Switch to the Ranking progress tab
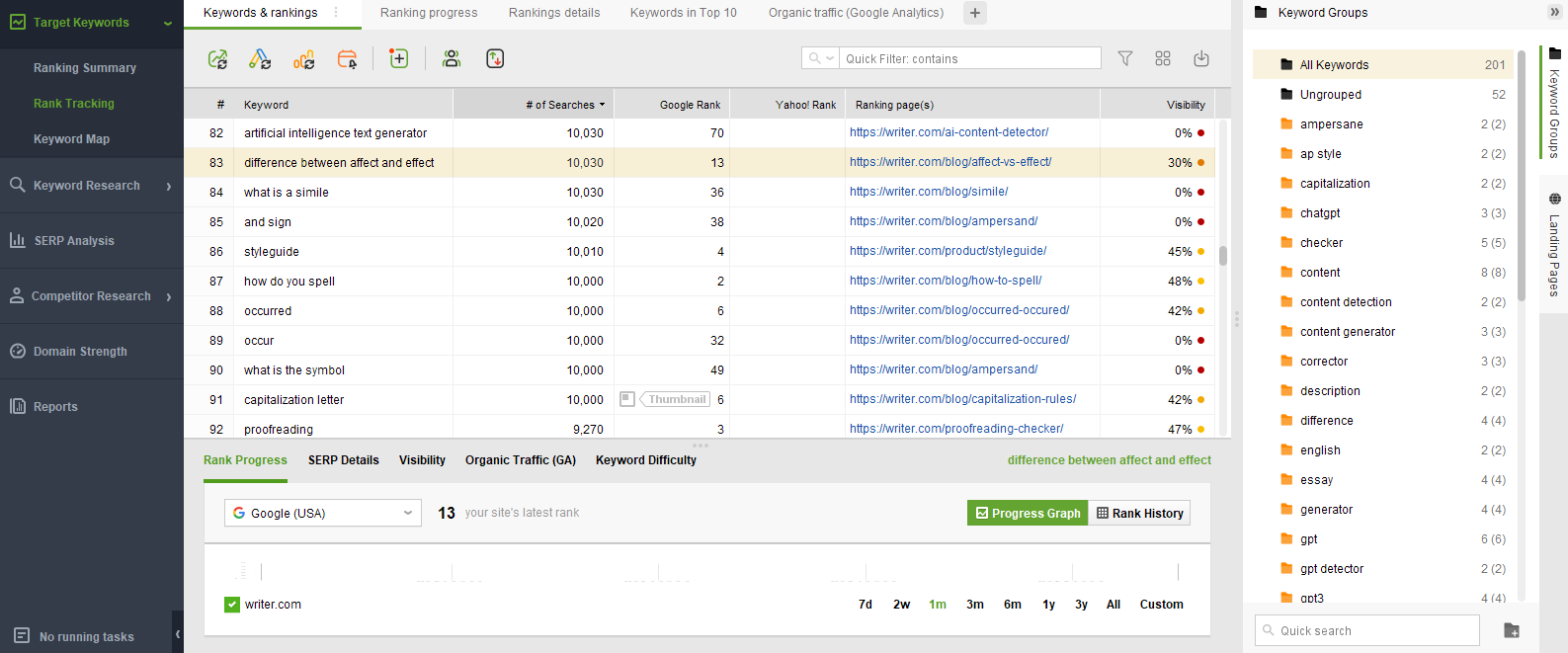Image resolution: width=1568 pixels, height=653 pixels. tap(429, 13)
